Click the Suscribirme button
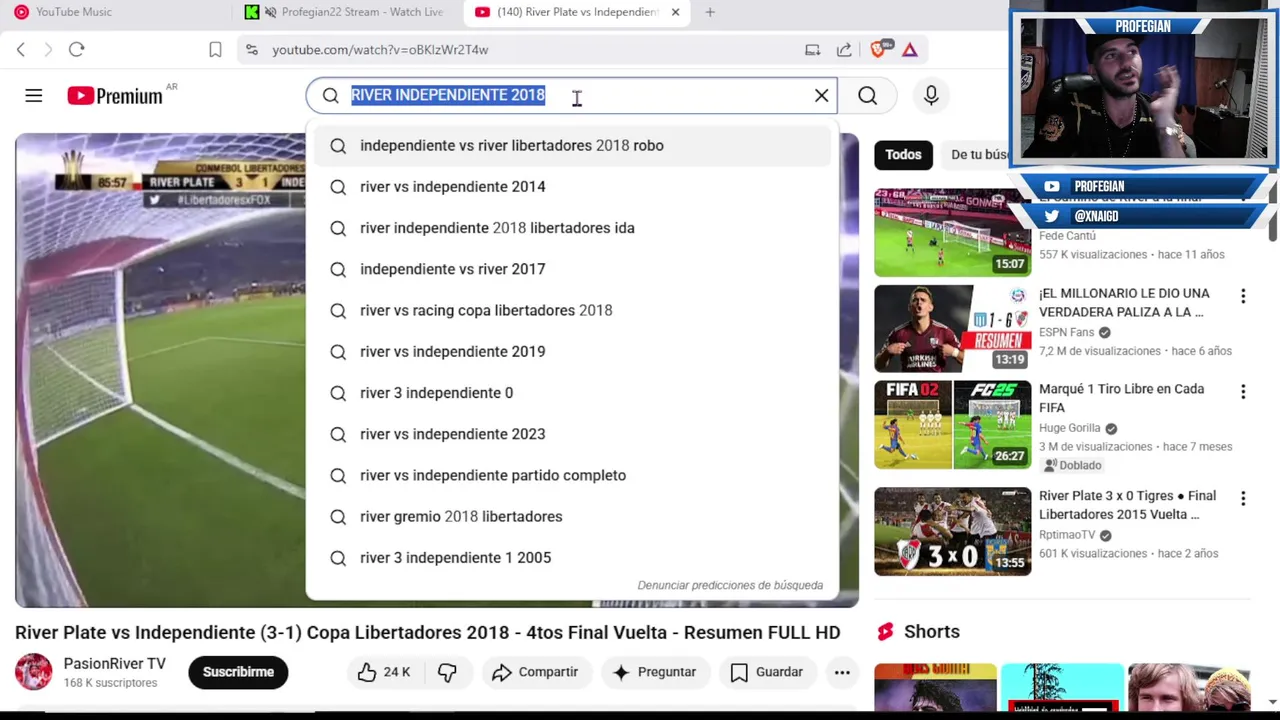 pyautogui.click(x=238, y=672)
